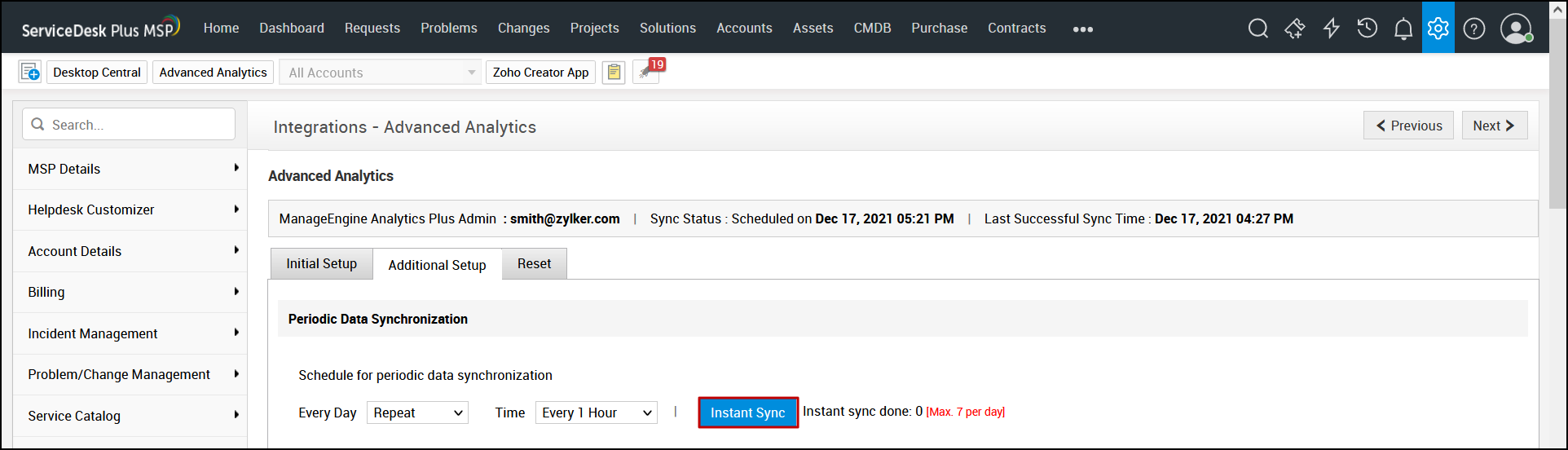1568x450 pixels.
Task: Click the Next button
Action: click(1495, 126)
